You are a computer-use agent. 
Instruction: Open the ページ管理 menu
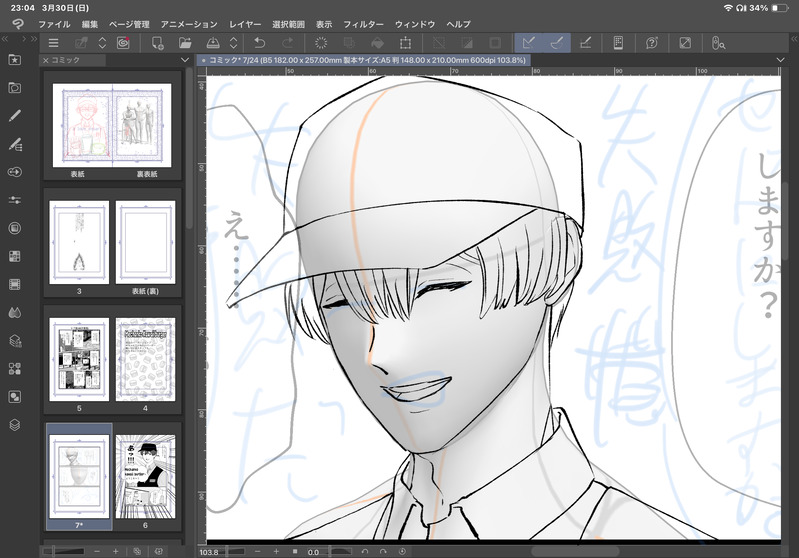click(x=129, y=24)
